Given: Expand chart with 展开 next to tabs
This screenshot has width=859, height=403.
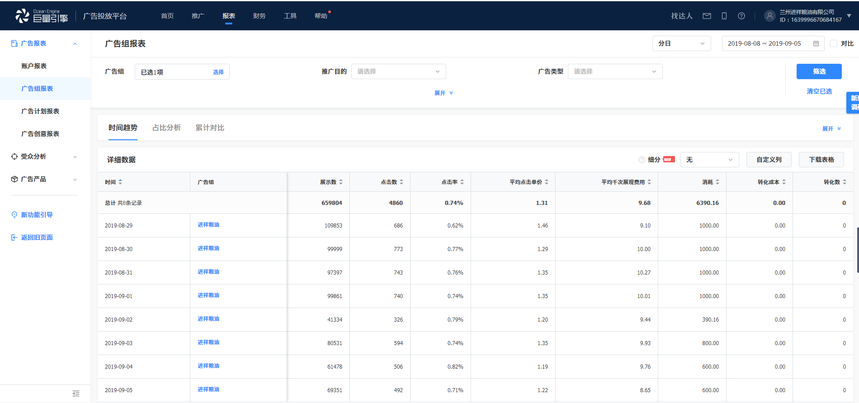Looking at the screenshot, I should 831,129.
